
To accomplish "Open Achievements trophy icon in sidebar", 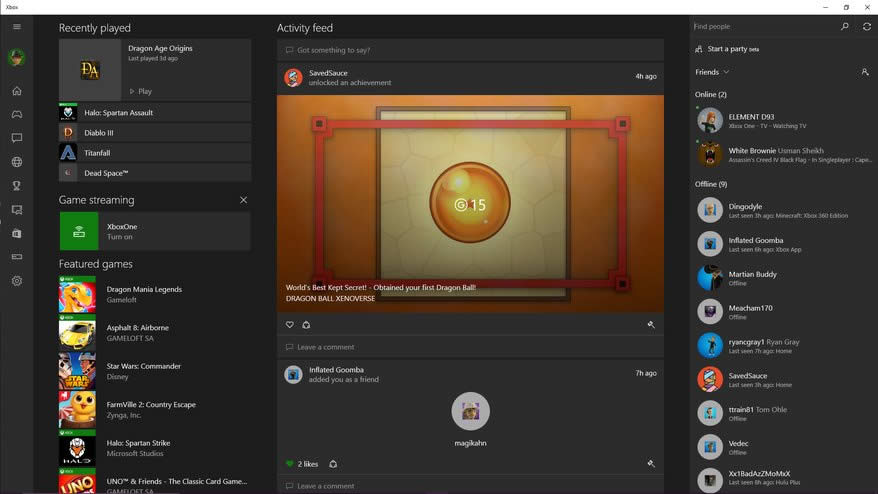I will click(x=16, y=186).
